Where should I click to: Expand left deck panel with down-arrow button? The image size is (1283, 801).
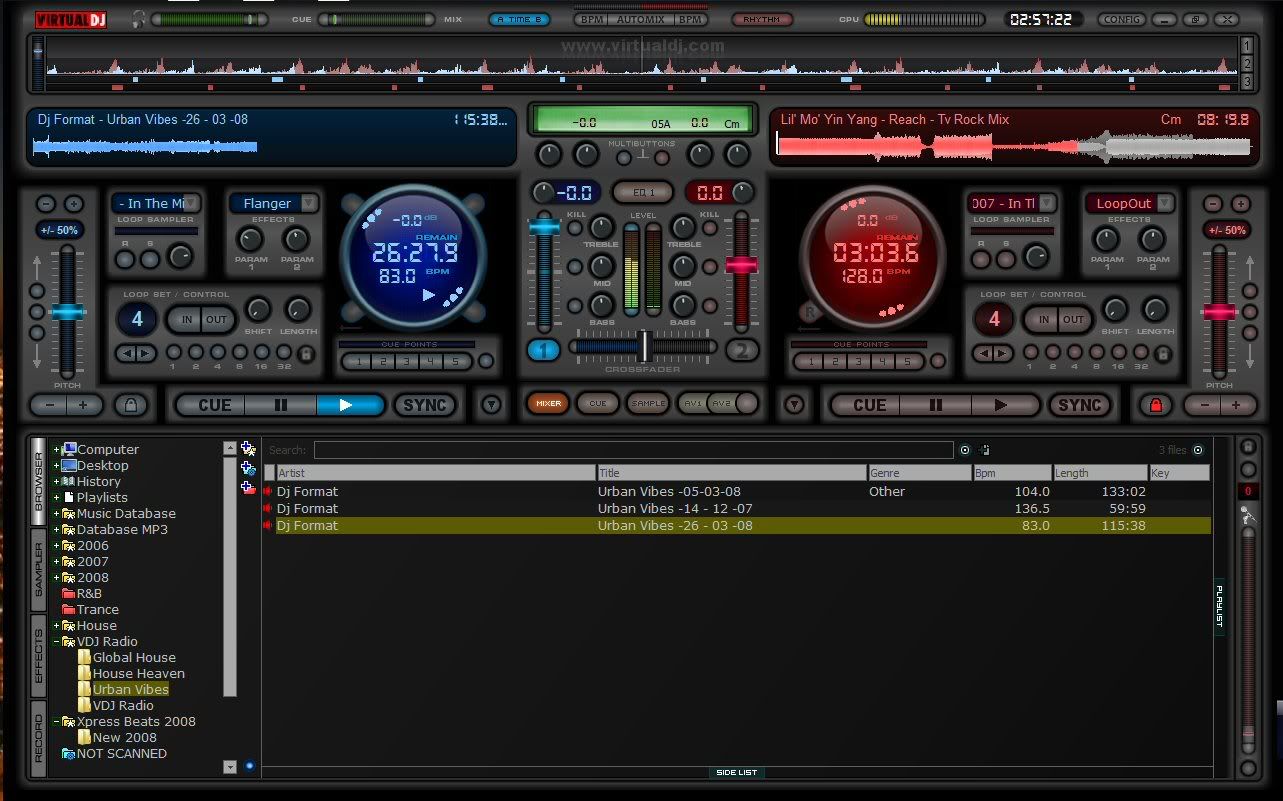(x=491, y=405)
